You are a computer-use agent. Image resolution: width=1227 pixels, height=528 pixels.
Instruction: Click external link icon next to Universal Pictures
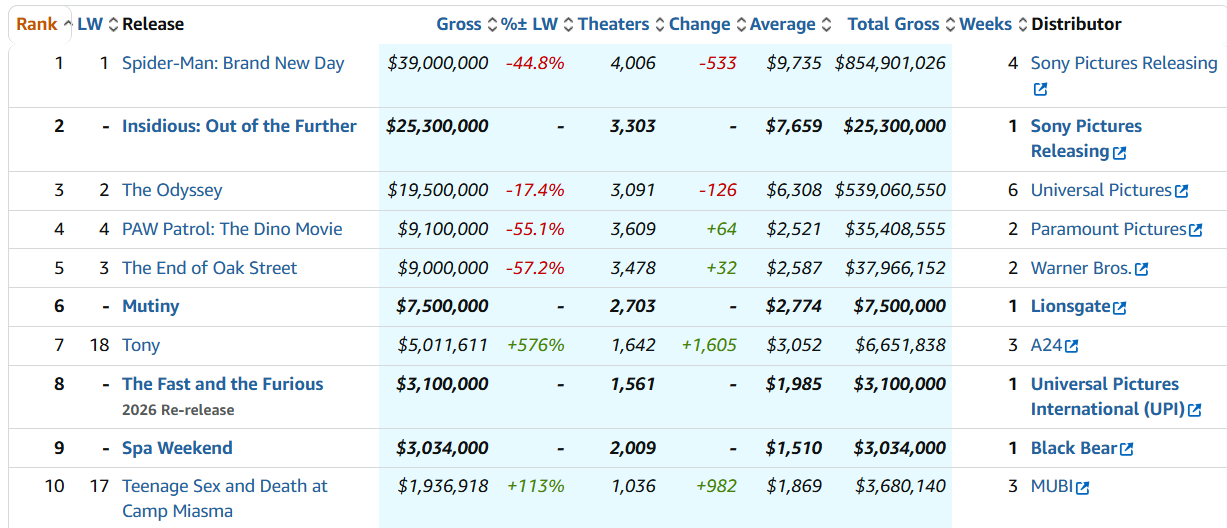tap(1181, 191)
